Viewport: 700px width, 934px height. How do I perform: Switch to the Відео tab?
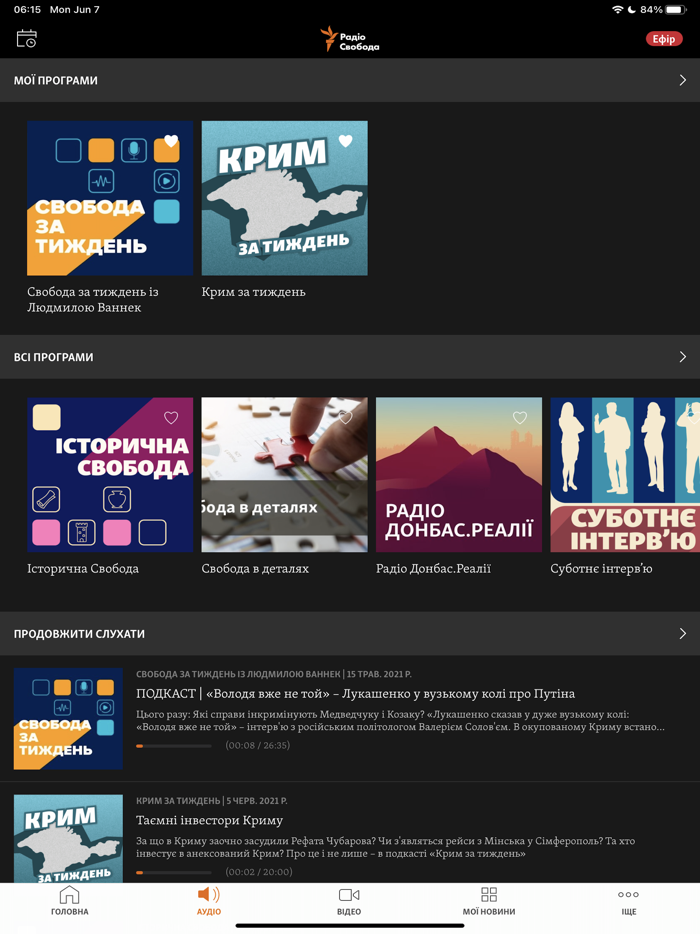[349, 901]
